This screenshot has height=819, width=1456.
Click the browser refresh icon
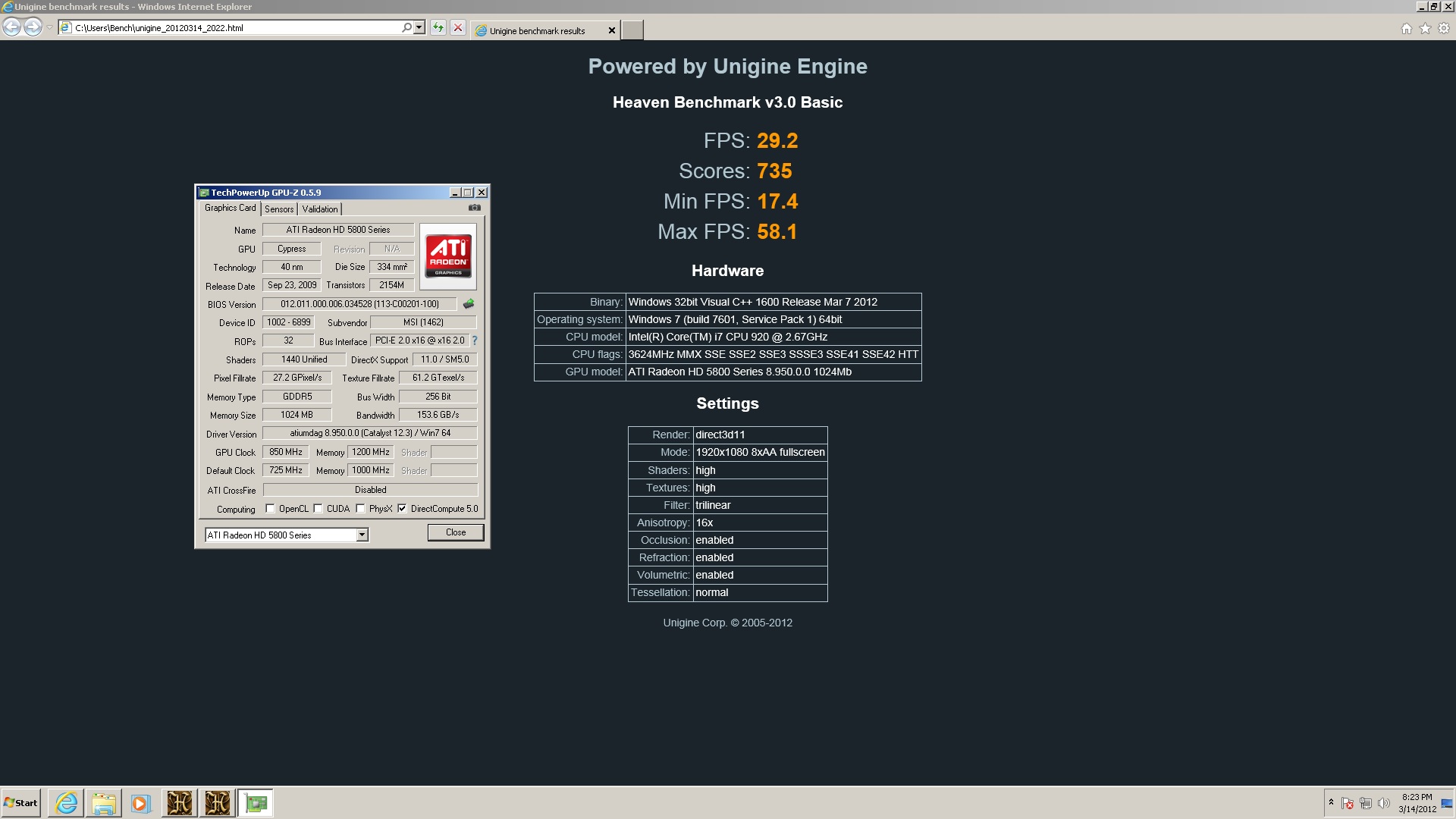[x=438, y=28]
